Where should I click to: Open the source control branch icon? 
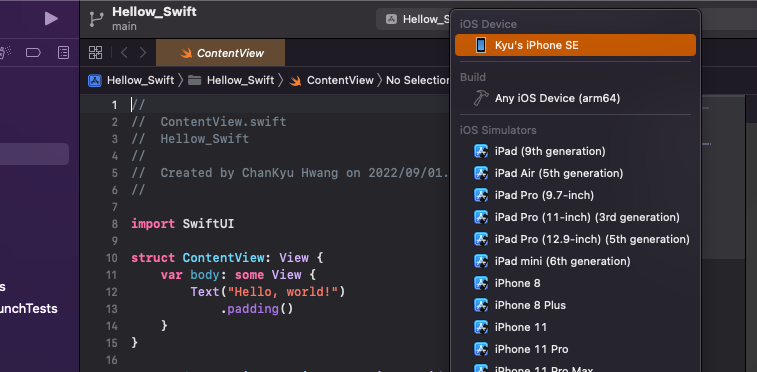click(96, 19)
